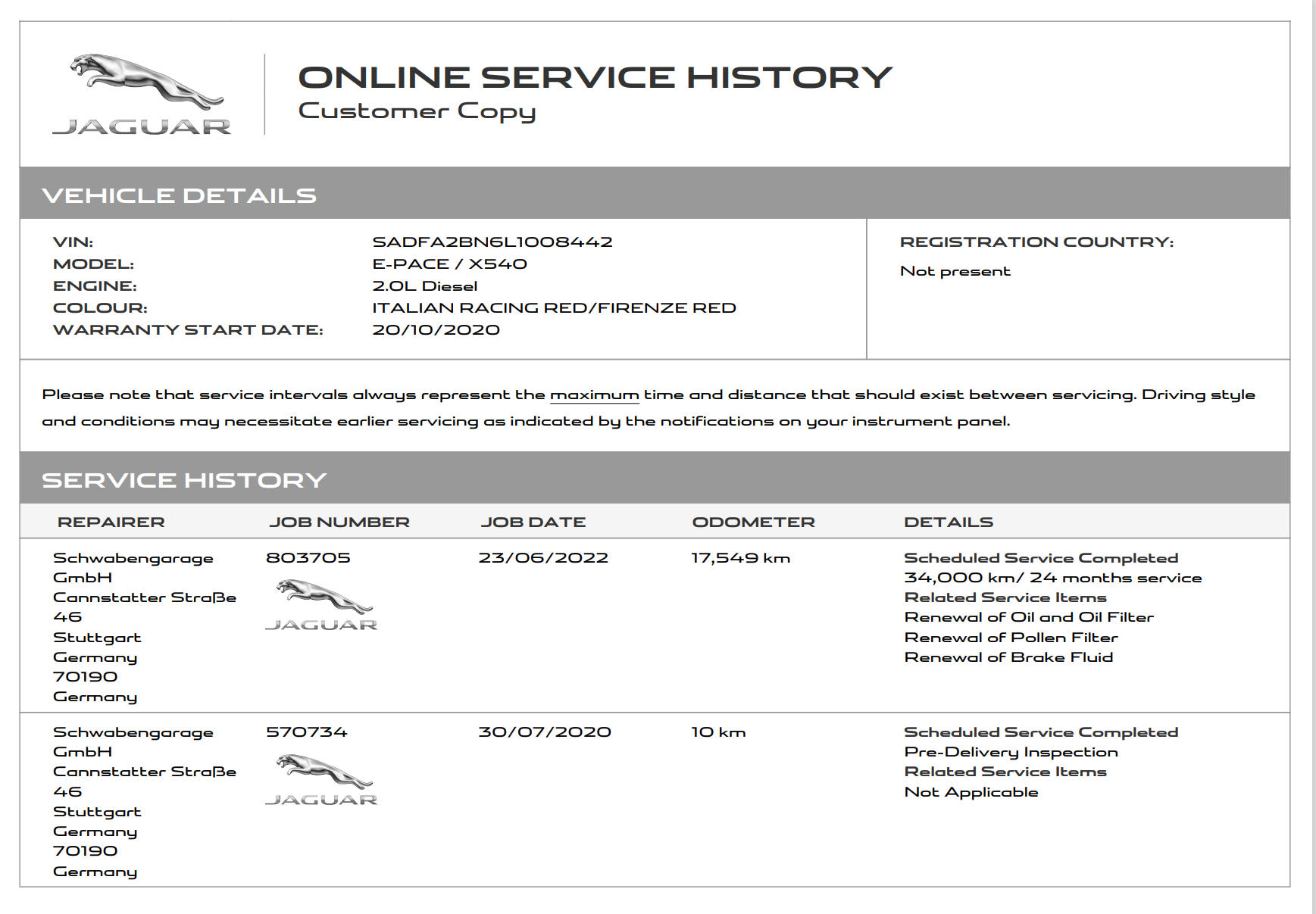Click the Jaguar logo beside job number 570734
Screen dimensions: 1316x914
pyautogui.click(x=321, y=779)
